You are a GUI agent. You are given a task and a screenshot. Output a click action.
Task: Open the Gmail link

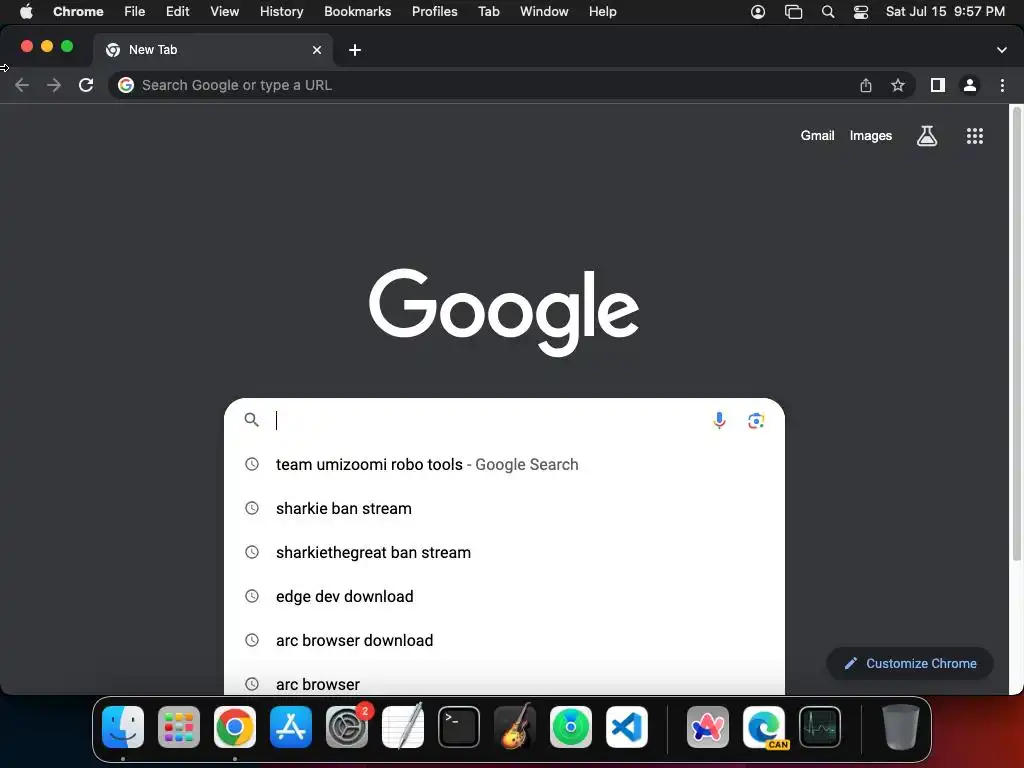pyautogui.click(x=817, y=135)
